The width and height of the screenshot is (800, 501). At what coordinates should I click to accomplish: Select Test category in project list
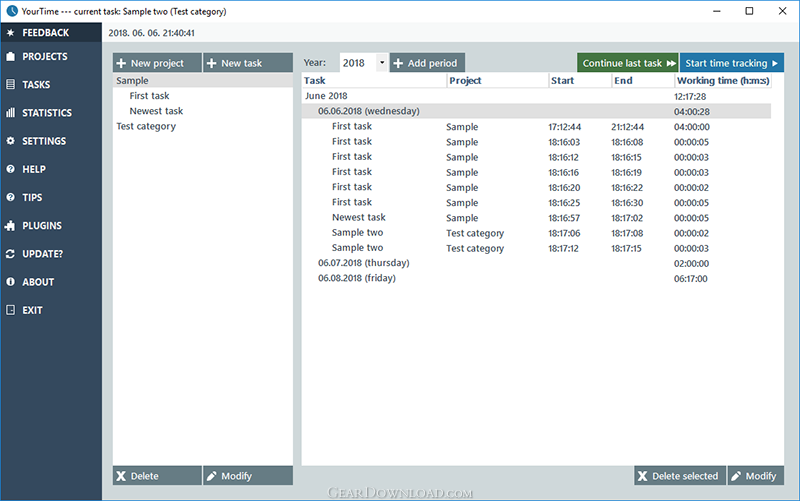146,127
